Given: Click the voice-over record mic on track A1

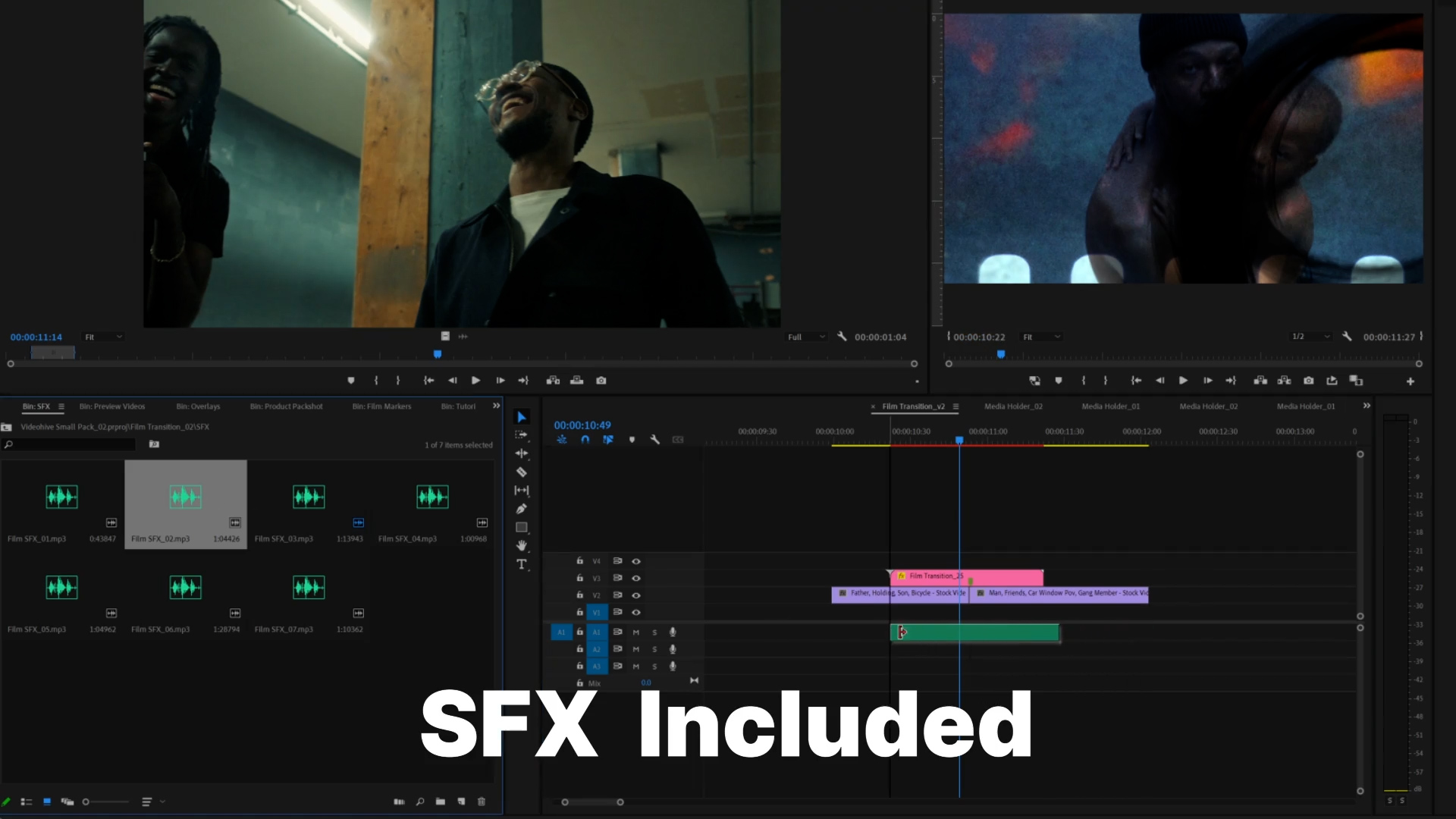Looking at the screenshot, I should (x=672, y=632).
